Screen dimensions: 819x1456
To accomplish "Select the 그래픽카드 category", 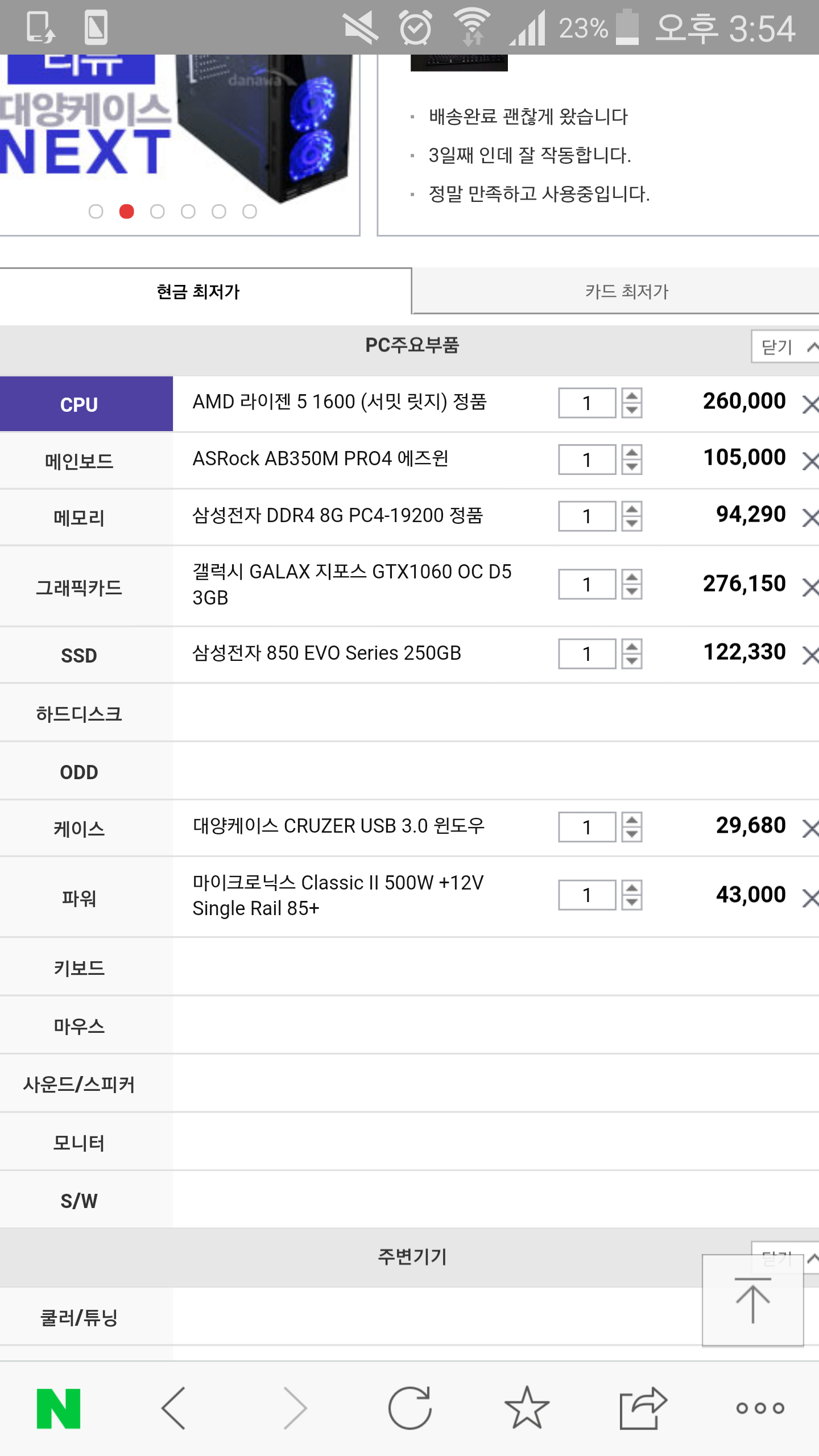I will 86,587.
